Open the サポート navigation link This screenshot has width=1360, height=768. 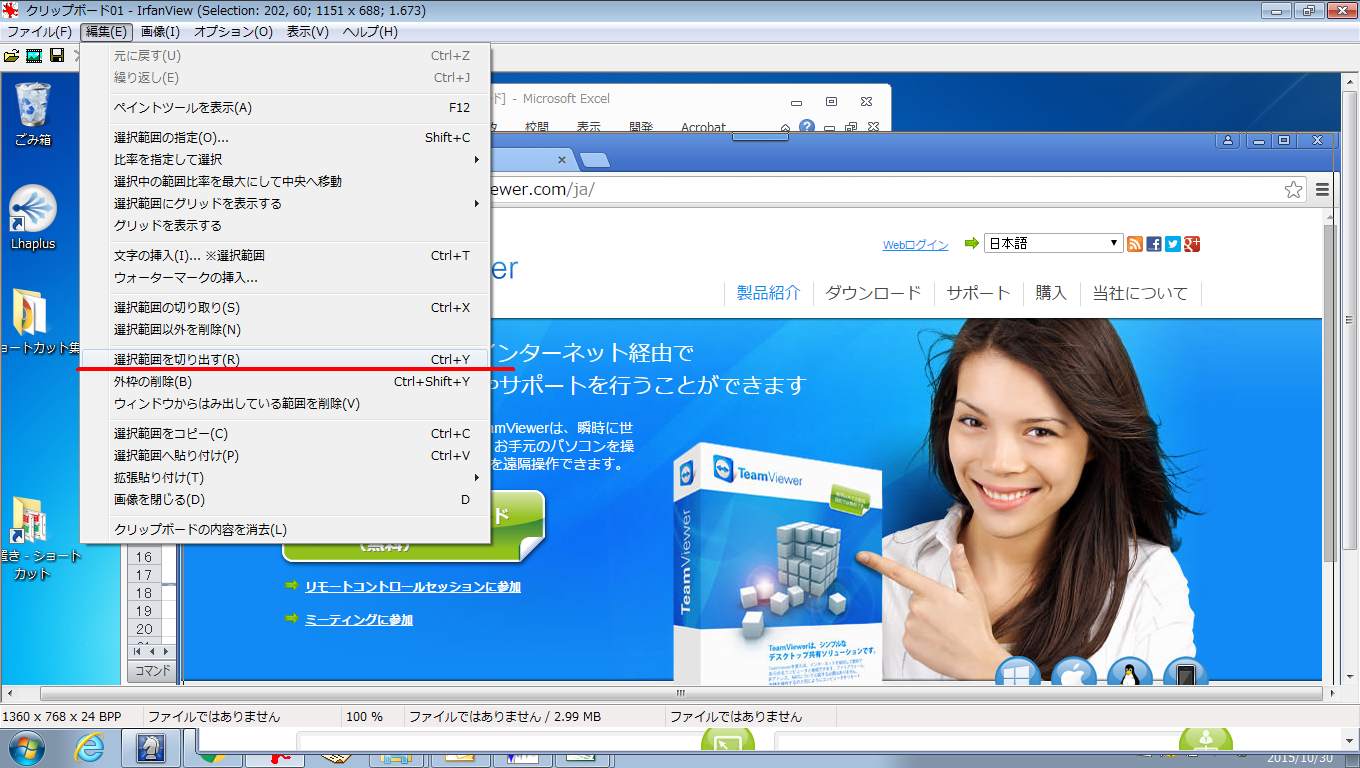pos(978,293)
